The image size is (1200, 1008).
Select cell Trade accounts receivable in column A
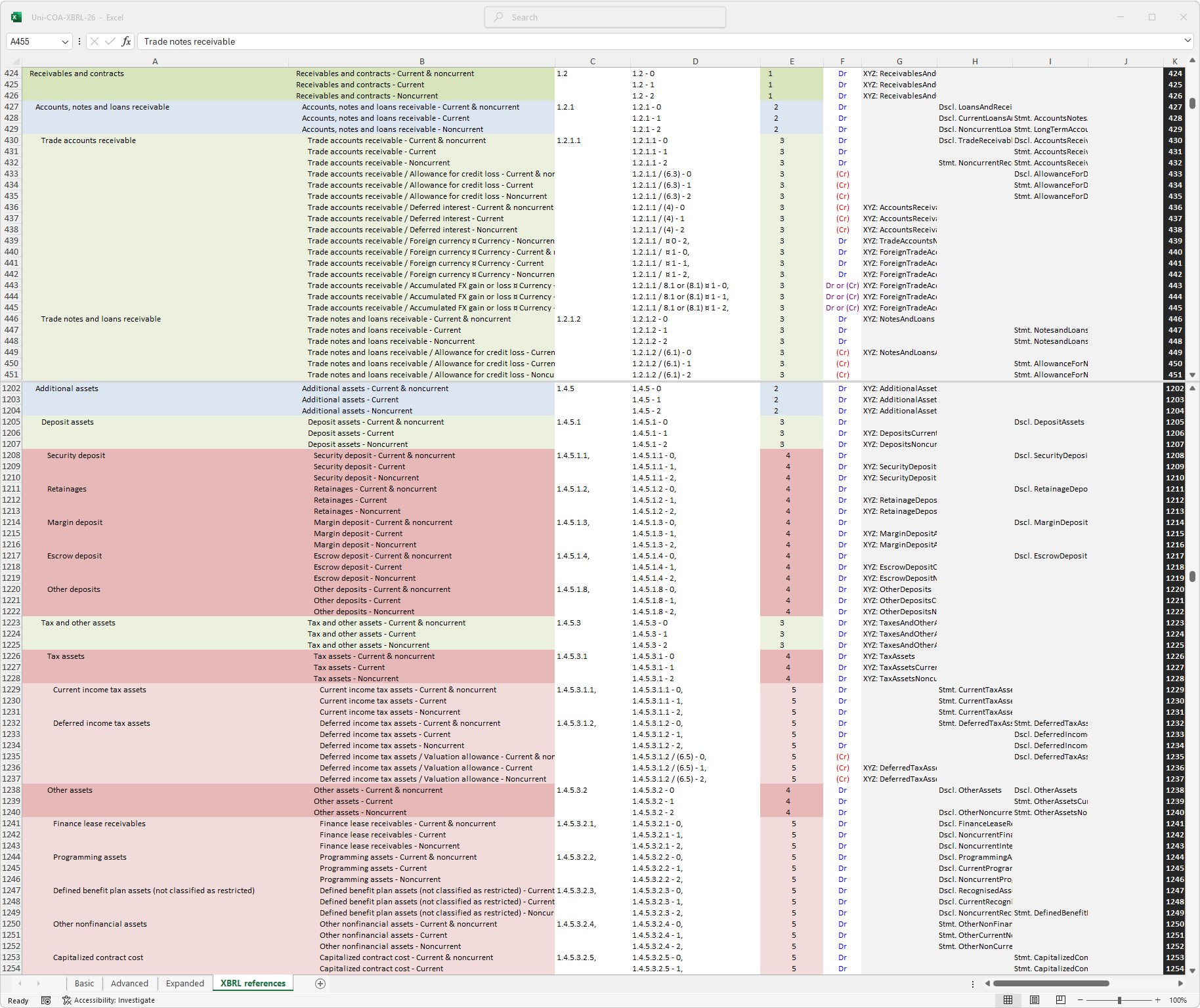click(x=155, y=140)
